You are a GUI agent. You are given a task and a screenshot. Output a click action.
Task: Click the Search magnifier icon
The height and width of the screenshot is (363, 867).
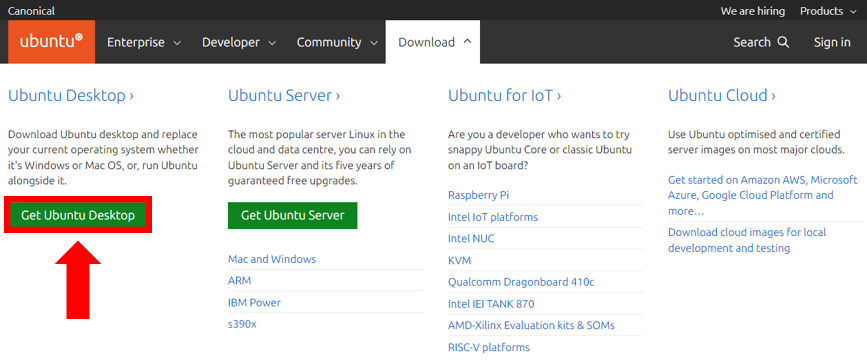[783, 42]
